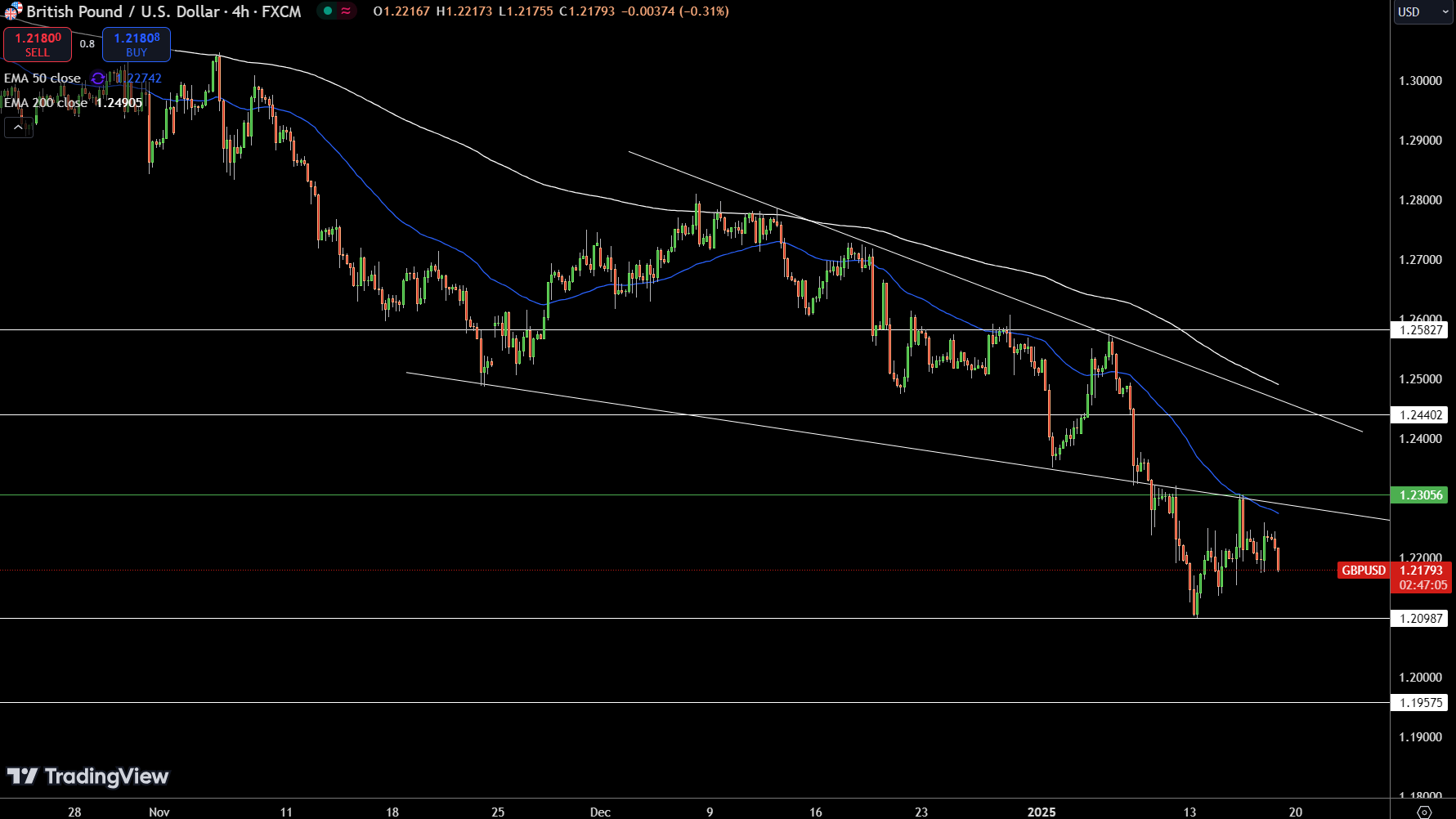Image resolution: width=1456 pixels, height=819 pixels.
Task: Select the EMA 50 close legend
Action: (x=43, y=78)
